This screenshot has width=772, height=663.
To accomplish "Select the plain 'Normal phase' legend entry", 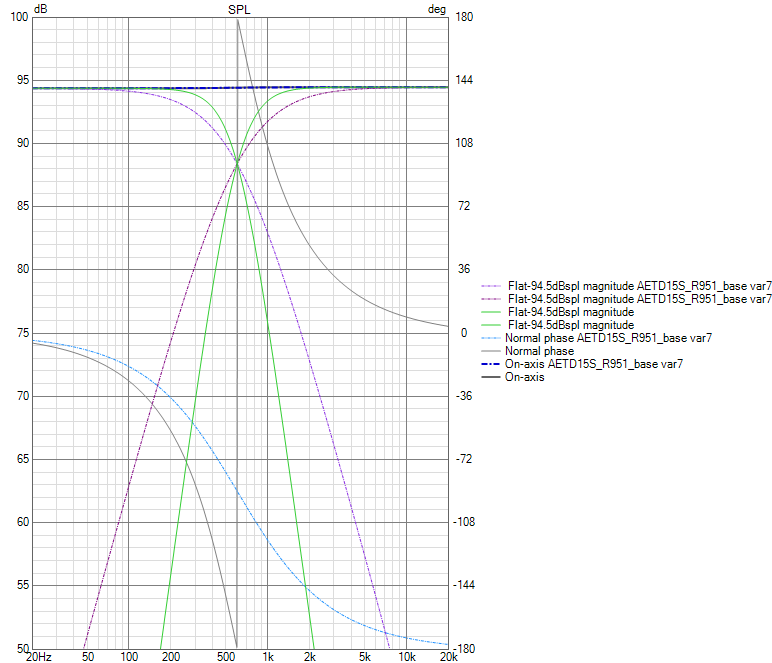I will pos(539,351).
